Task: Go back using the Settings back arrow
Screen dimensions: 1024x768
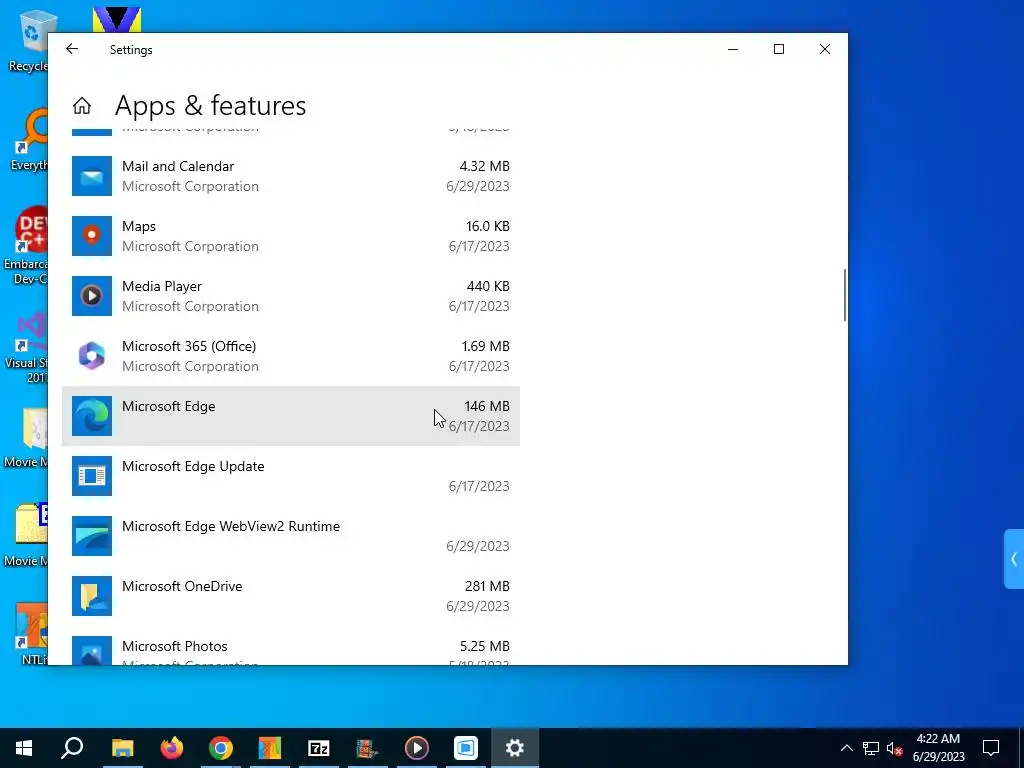Action: (x=72, y=49)
